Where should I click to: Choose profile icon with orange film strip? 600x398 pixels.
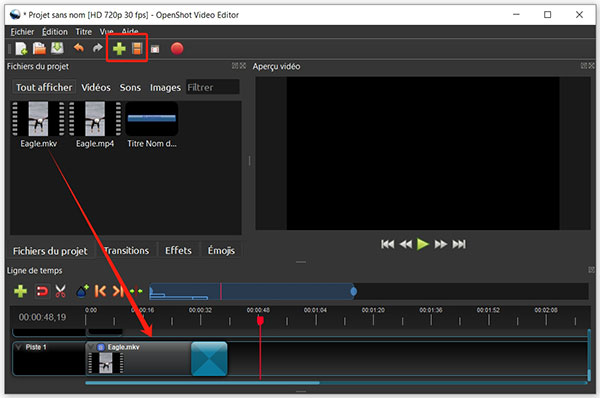pos(137,49)
